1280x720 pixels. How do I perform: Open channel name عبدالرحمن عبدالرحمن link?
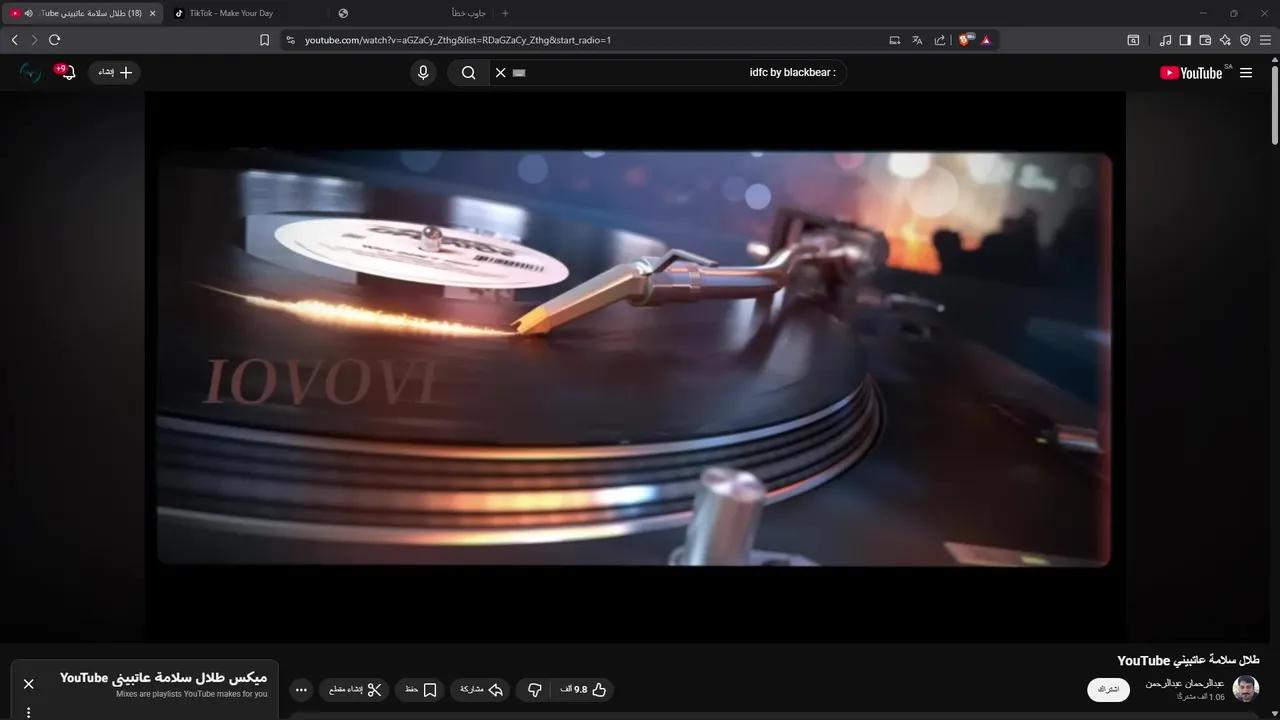tap(1185, 683)
